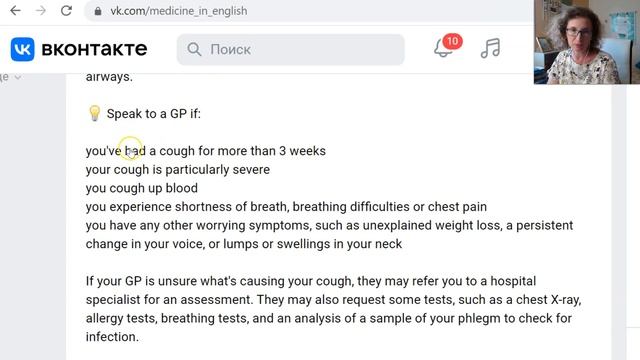Click the browser back arrow

pyautogui.click(x=16, y=11)
